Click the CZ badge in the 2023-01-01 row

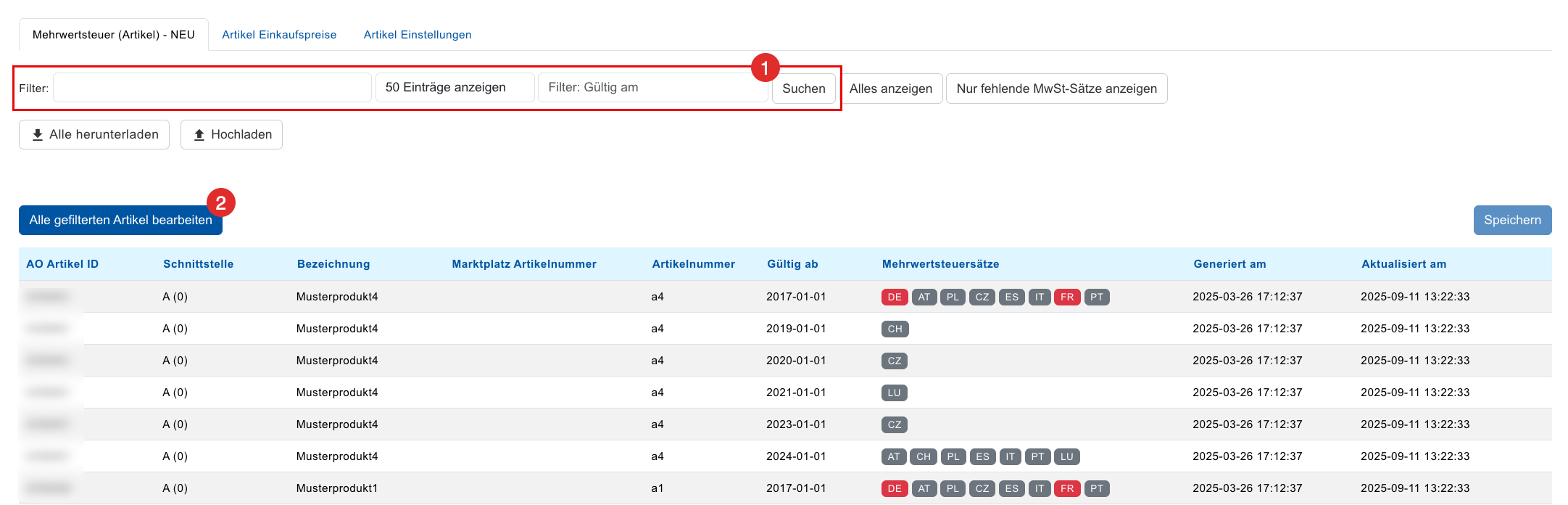[x=895, y=424]
